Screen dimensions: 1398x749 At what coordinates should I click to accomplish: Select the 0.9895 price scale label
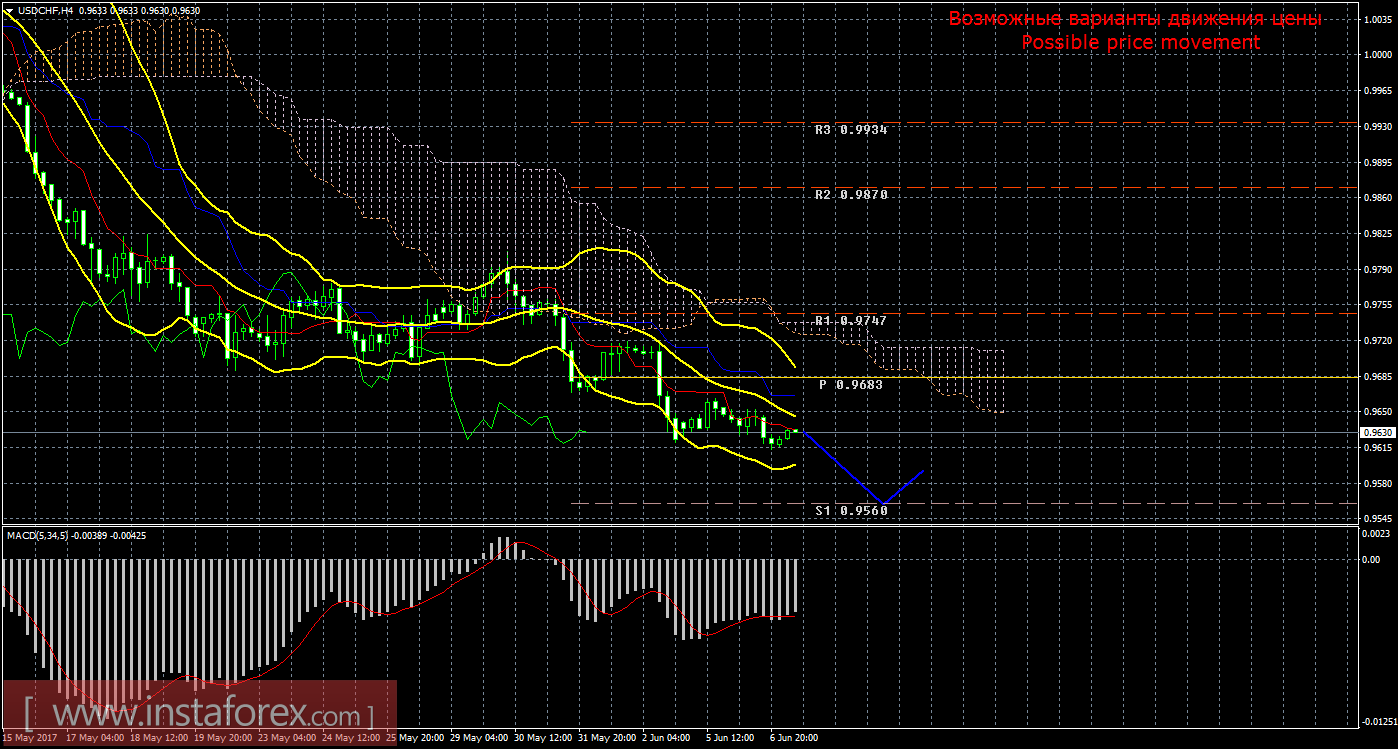1379,162
